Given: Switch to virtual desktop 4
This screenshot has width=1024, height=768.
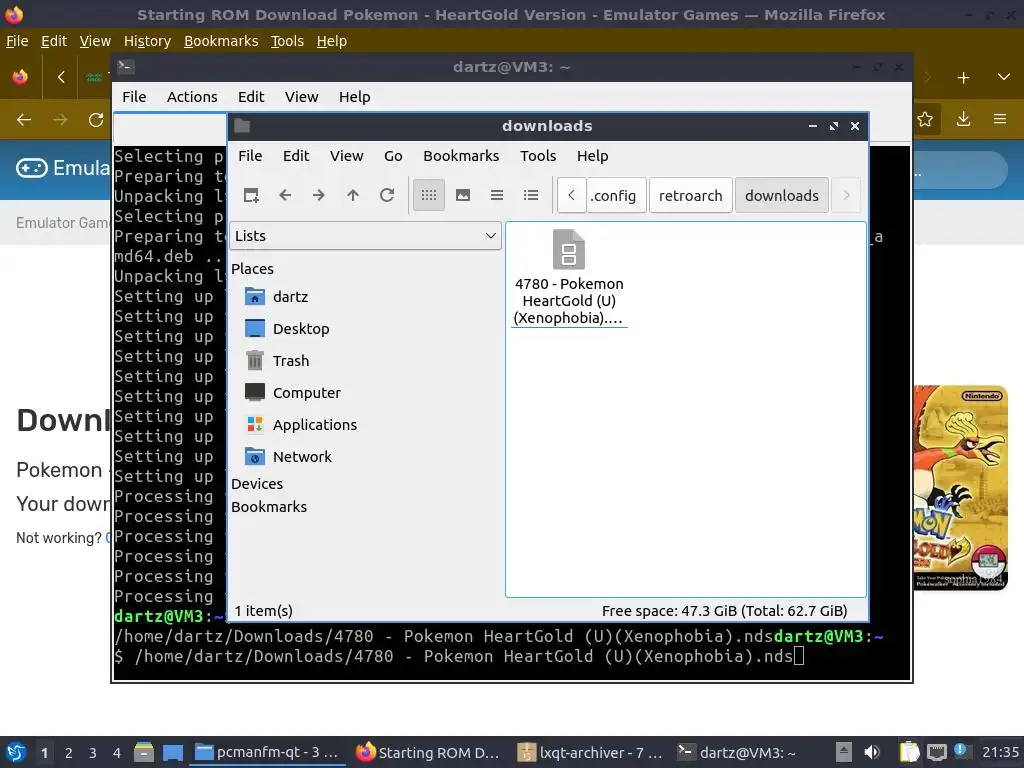Looking at the screenshot, I should coord(117,753).
